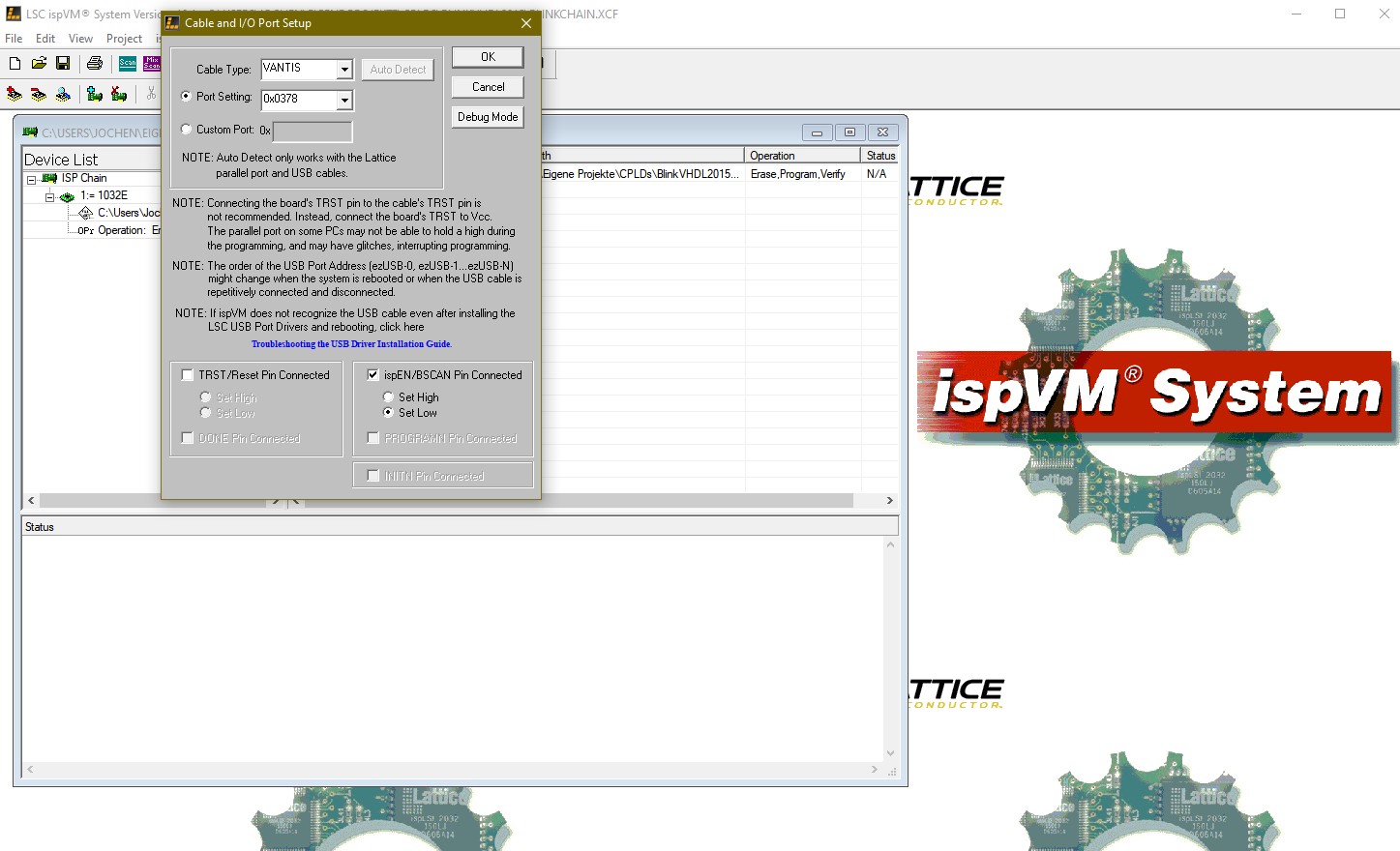
Task: Click the add board icon with blue plus
Action: coord(95,94)
